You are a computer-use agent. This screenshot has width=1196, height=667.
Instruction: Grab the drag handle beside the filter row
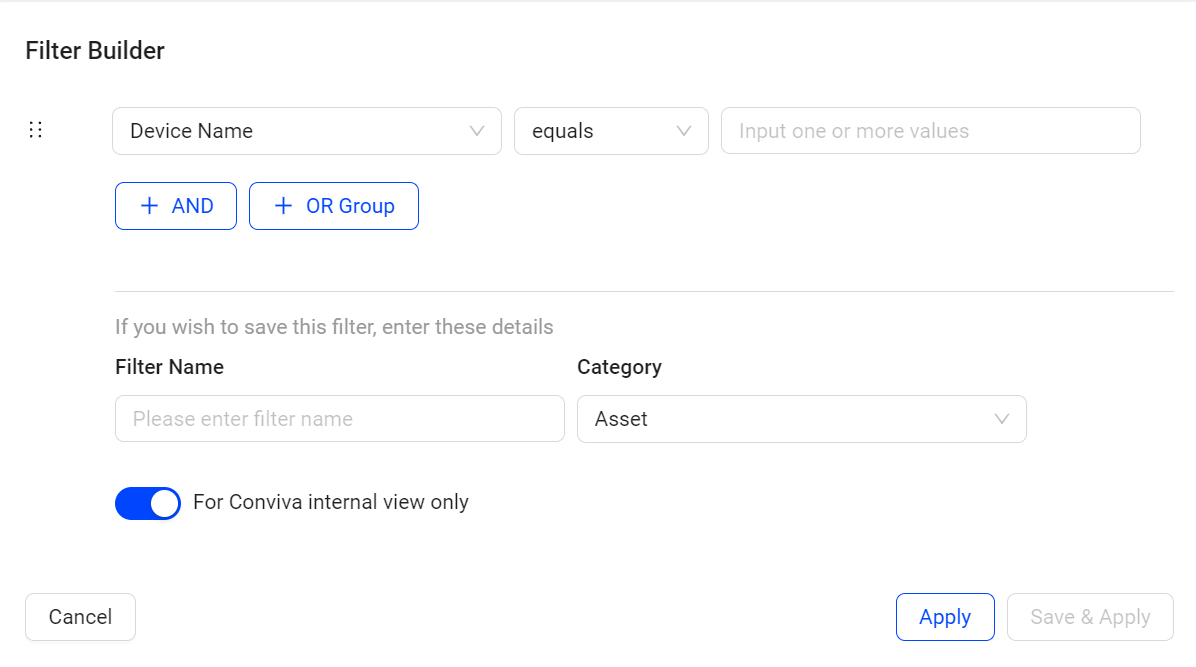[36, 130]
